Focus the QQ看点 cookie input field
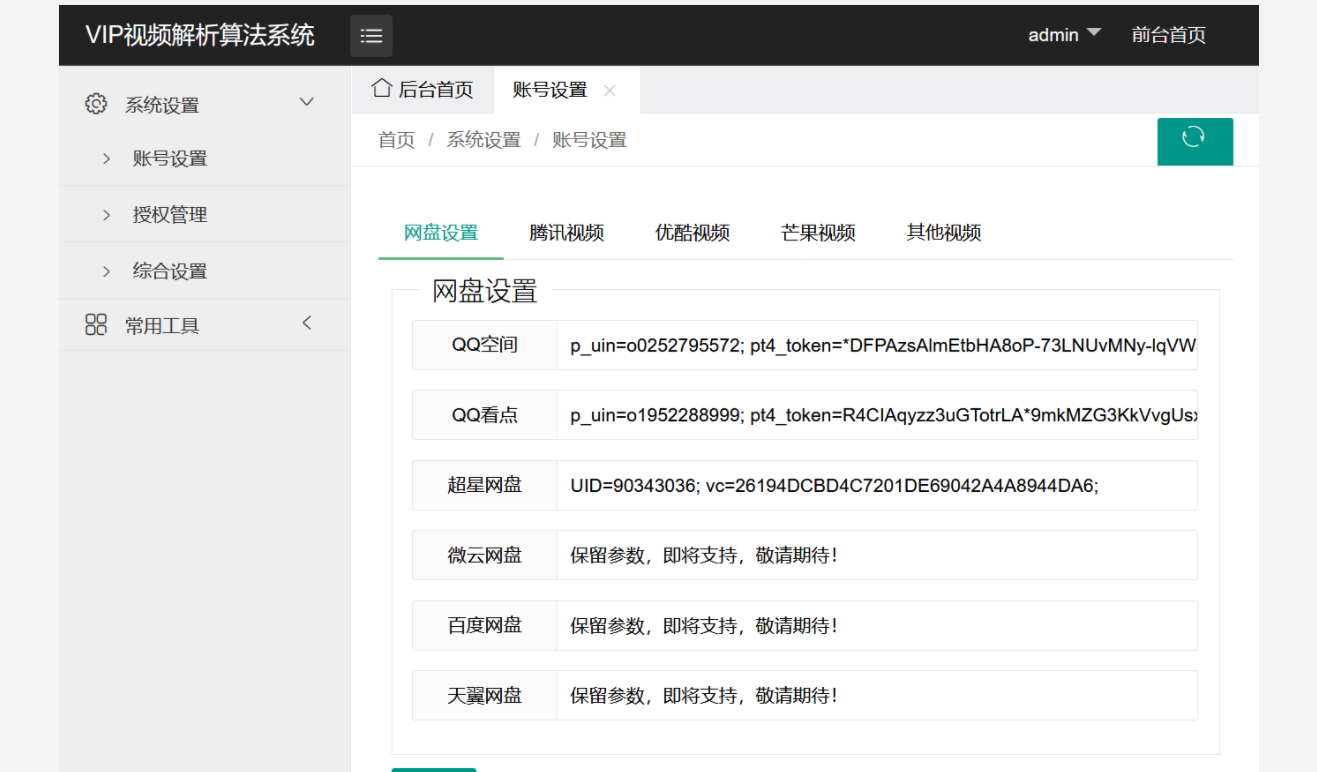Image resolution: width=1317 pixels, height=772 pixels. pos(877,415)
